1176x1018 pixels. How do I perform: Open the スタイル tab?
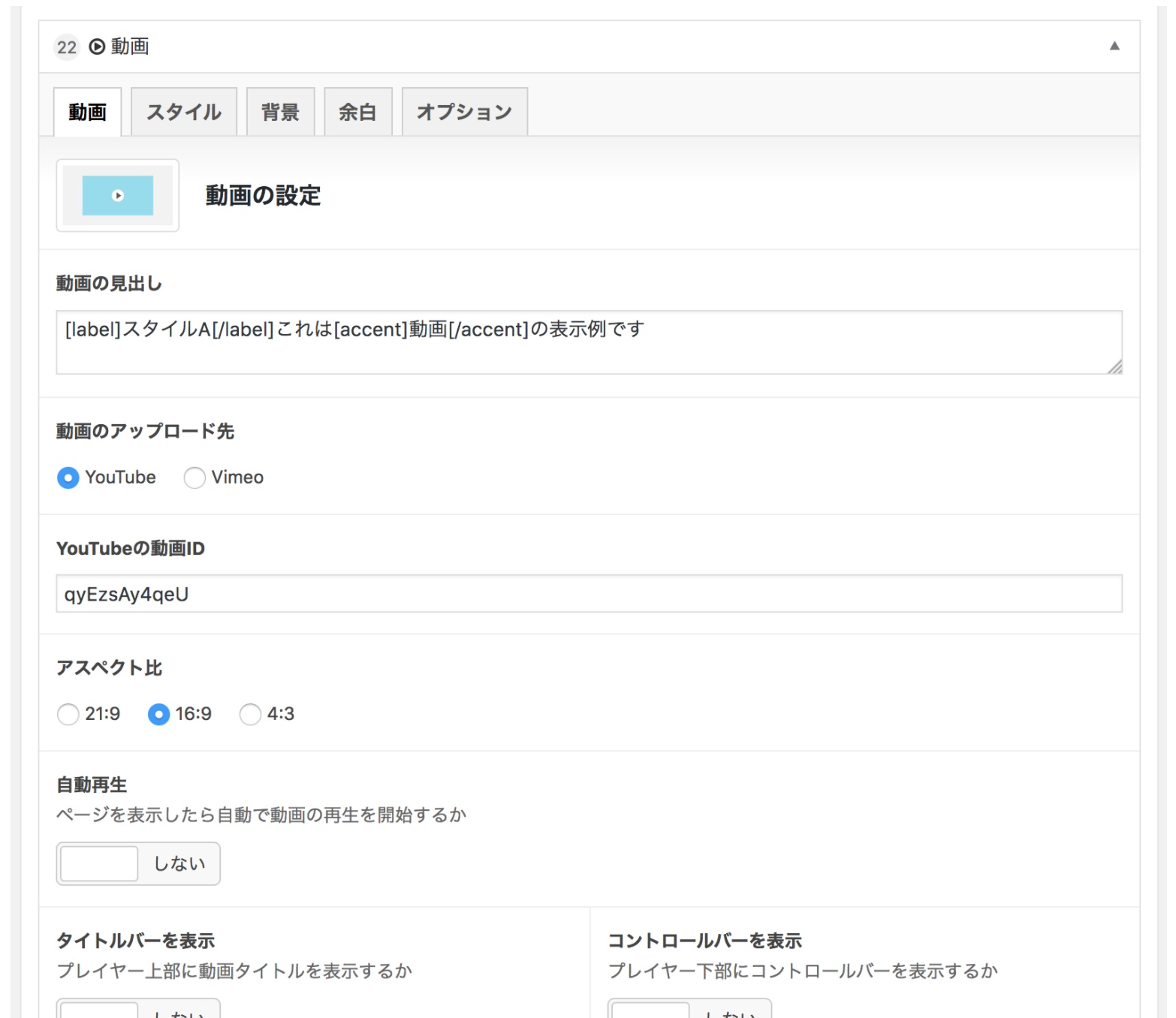[x=184, y=112]
